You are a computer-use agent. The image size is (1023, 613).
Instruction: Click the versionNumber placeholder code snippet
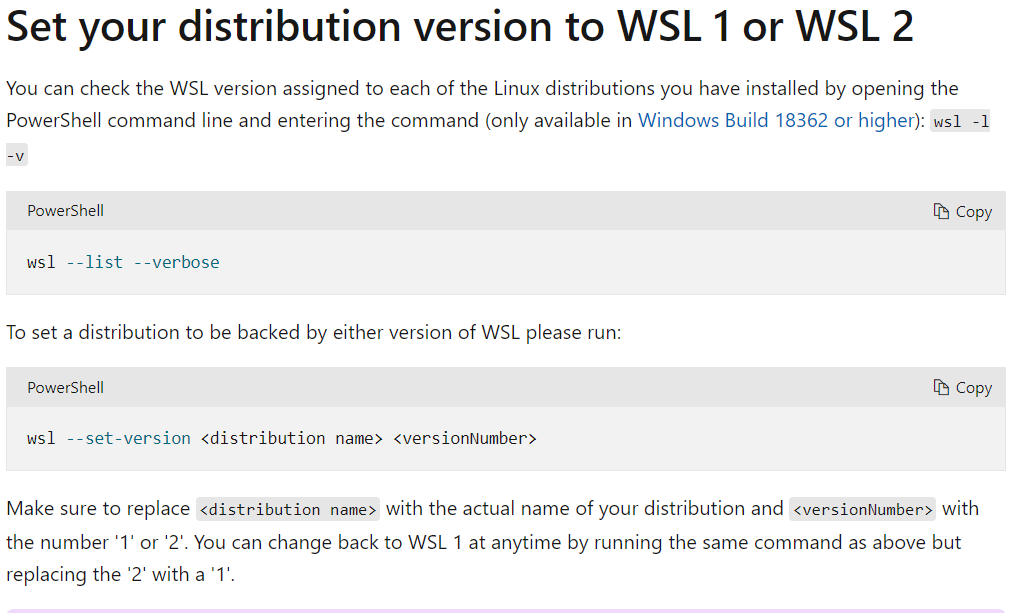[x=862, y=509]
